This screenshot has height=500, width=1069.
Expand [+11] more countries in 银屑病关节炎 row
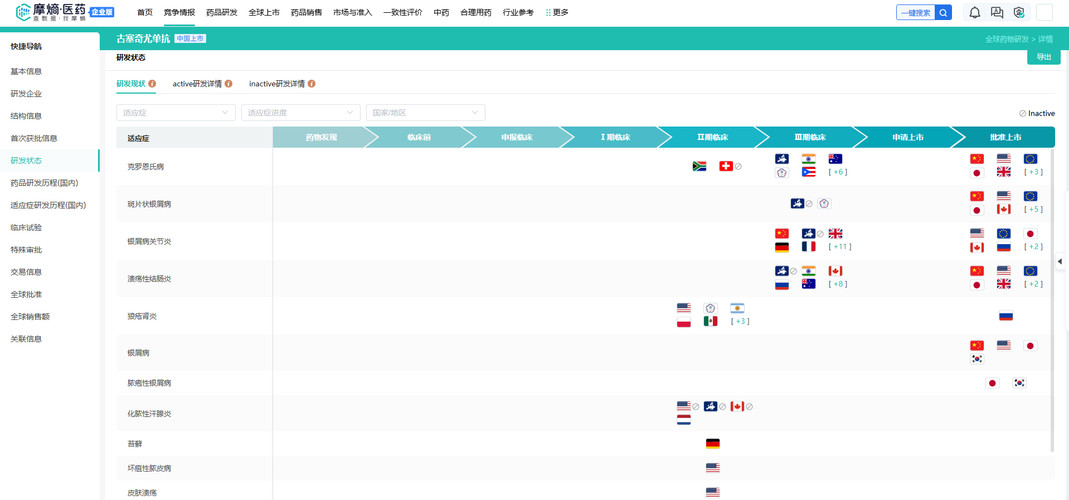(839, 246)
